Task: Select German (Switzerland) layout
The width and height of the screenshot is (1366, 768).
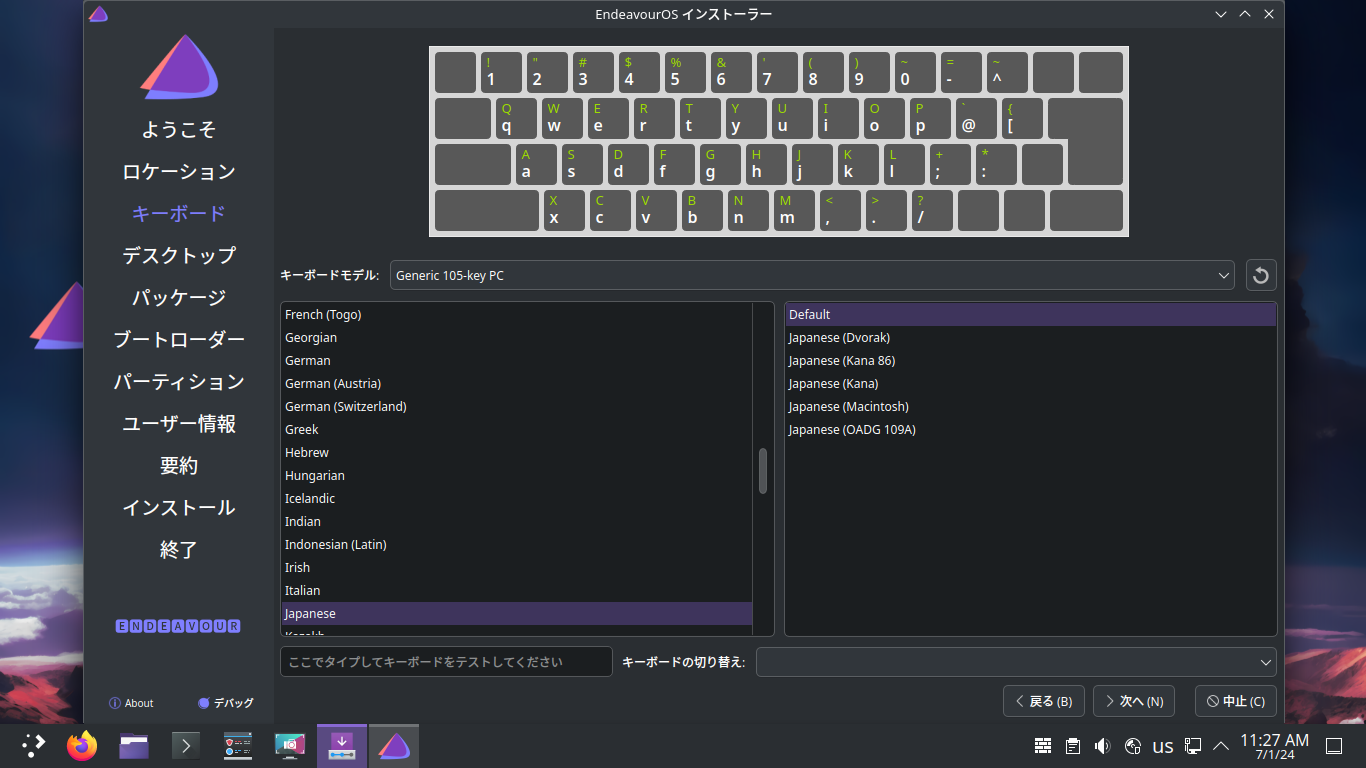Action: coord(516,407)
